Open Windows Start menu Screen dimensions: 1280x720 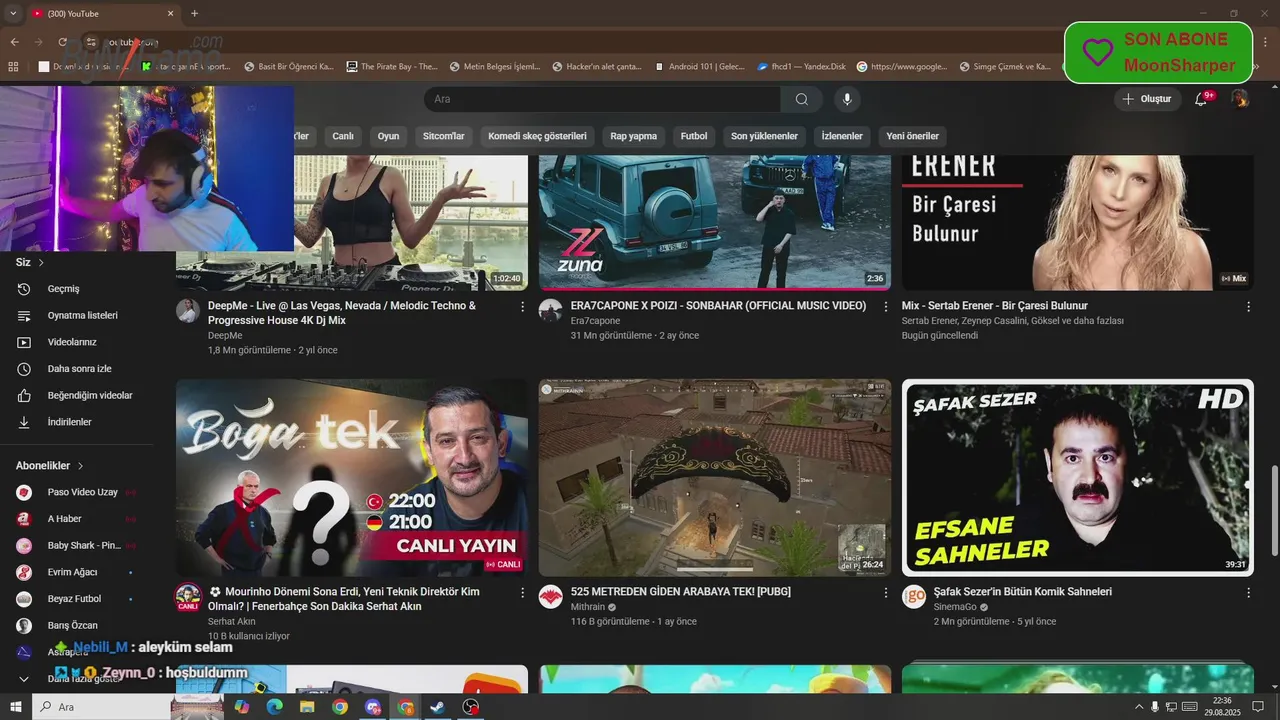point(15,707)
